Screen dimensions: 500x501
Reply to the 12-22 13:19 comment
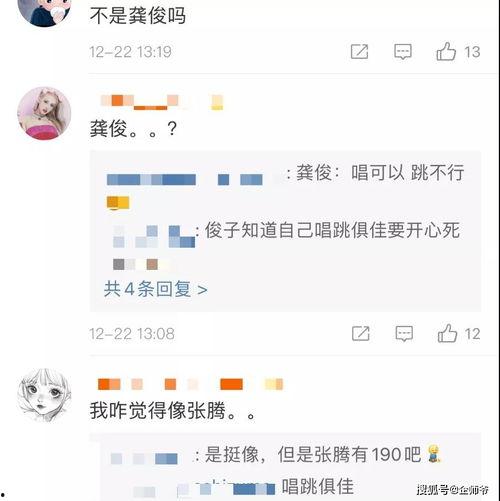point(403,52)
